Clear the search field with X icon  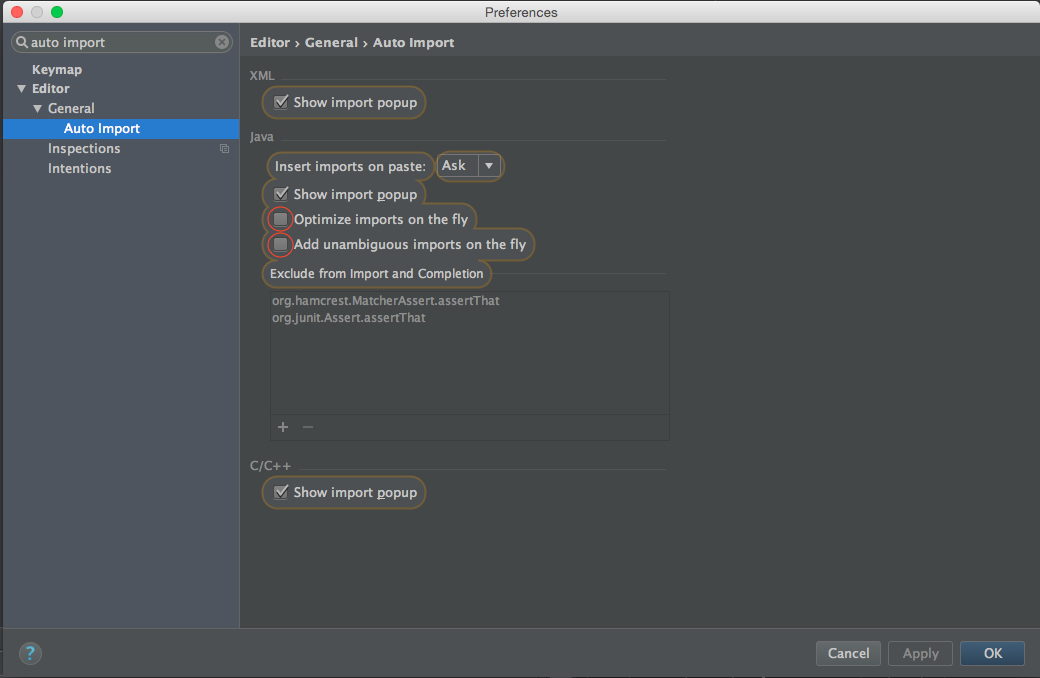pyautogui.click(x=222, y=42)
